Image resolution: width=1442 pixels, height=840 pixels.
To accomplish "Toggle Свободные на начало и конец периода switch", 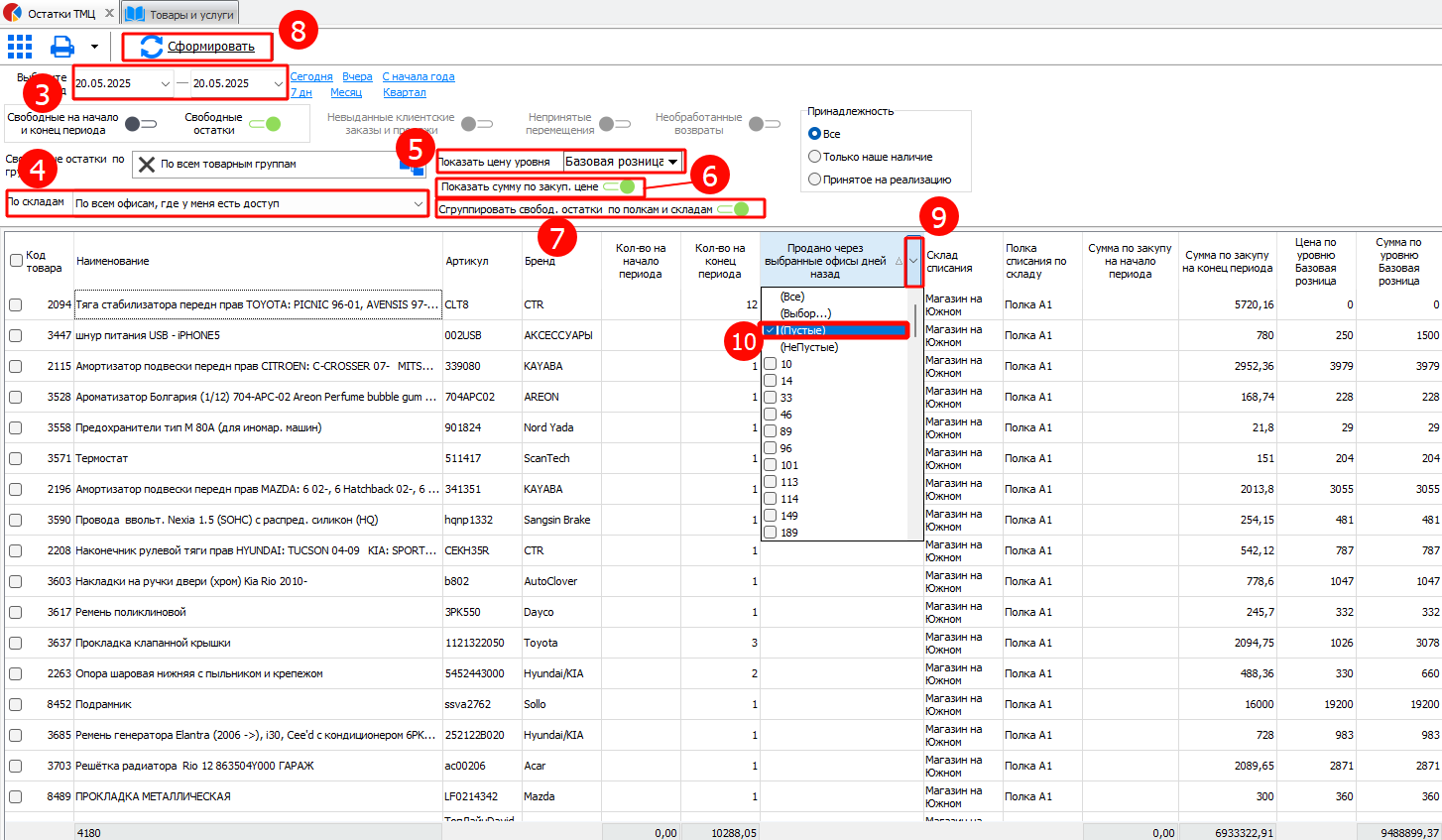I will click(141, 124).
